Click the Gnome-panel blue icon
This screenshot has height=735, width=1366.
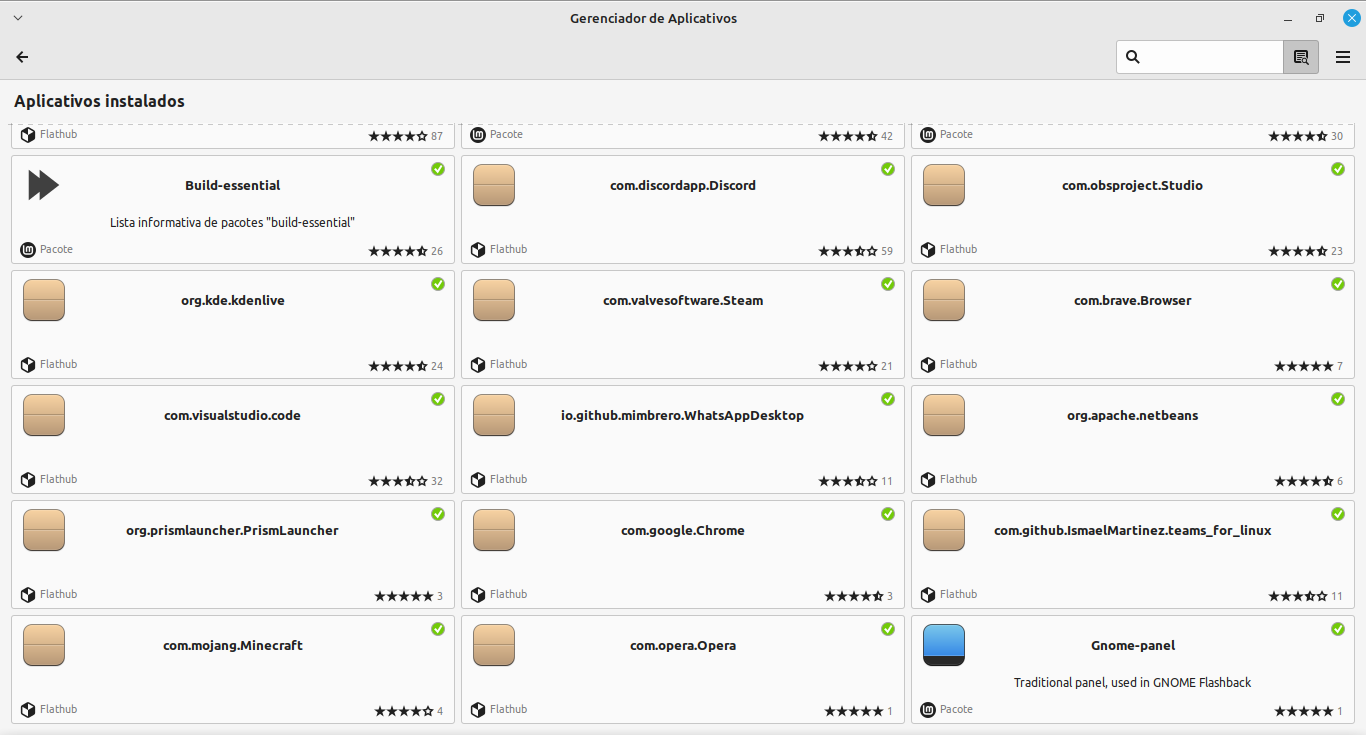pos(944,645)
